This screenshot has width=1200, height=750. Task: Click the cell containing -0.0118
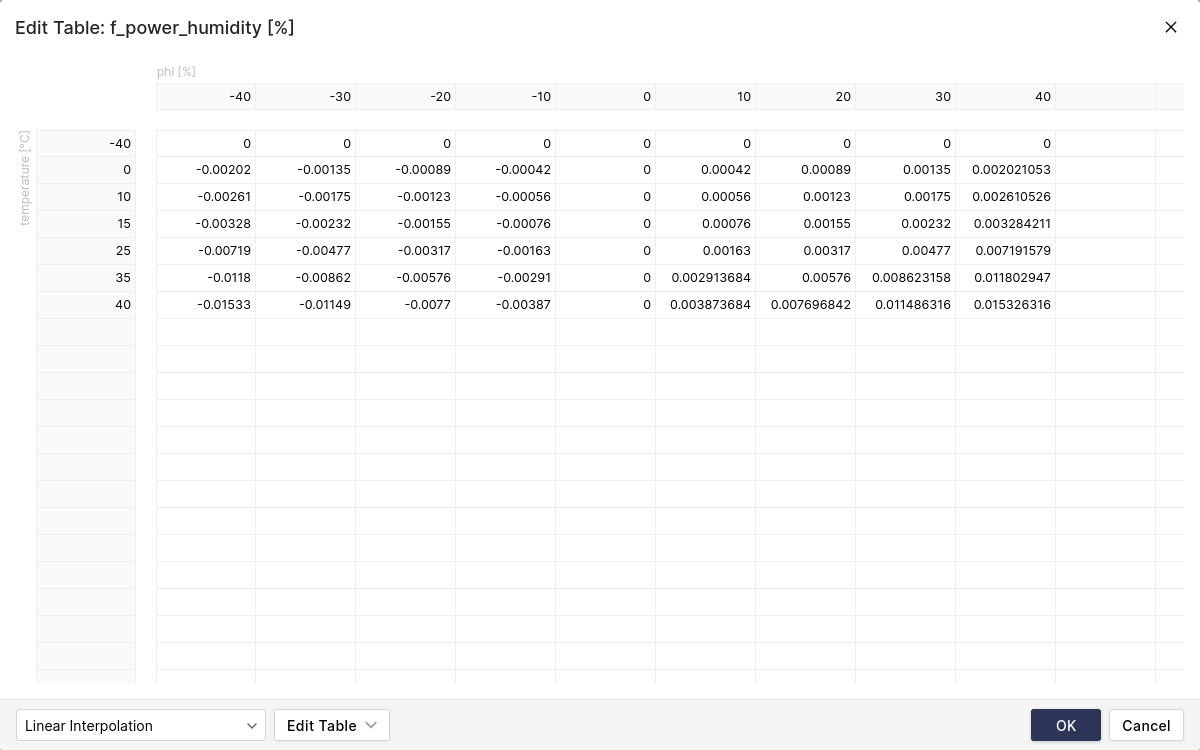coord(206,278)
